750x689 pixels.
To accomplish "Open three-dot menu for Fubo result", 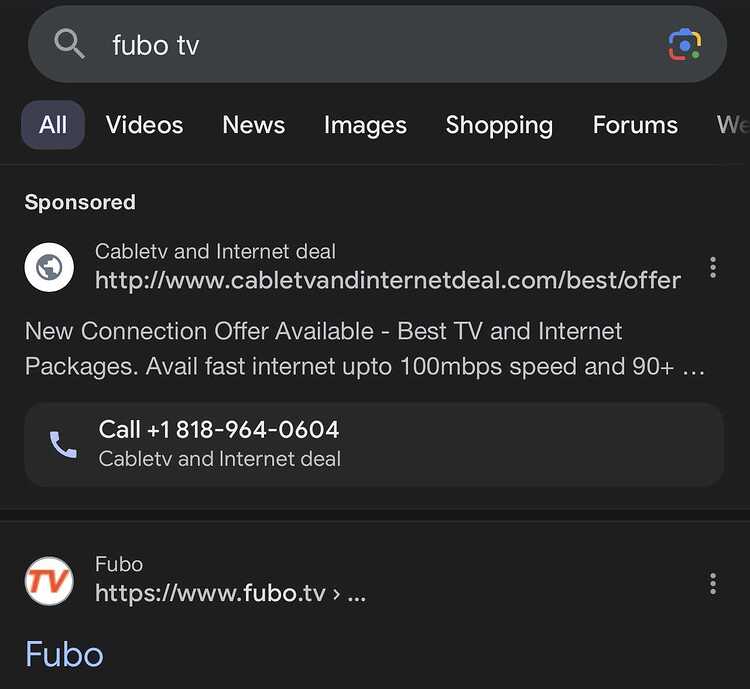I will click(x=713, y=583).
